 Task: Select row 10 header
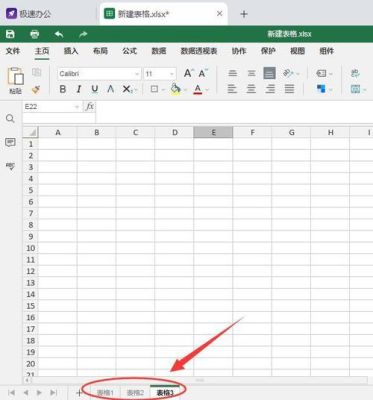(31, 248)
